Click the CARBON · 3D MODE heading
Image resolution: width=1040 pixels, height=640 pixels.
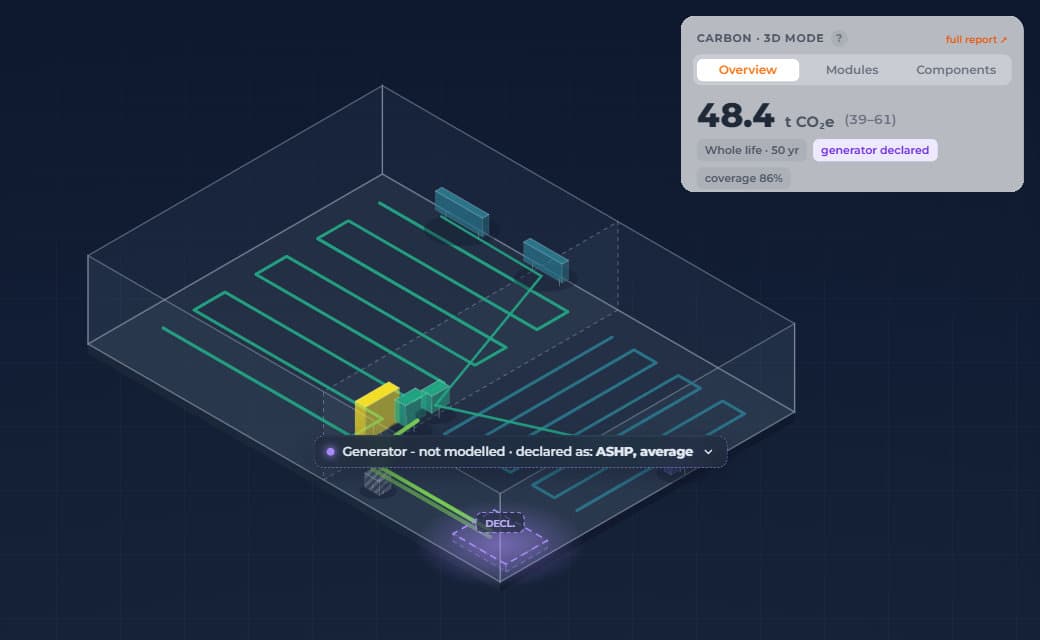coord(760,38)
